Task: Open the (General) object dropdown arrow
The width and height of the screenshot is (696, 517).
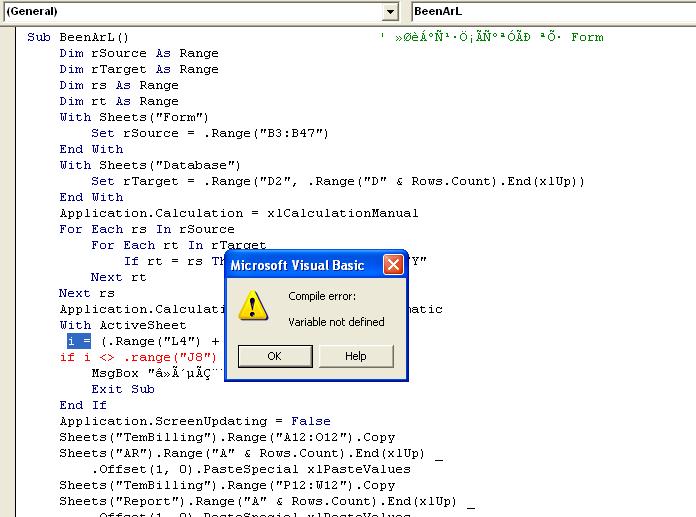Action: coord(389,11)
